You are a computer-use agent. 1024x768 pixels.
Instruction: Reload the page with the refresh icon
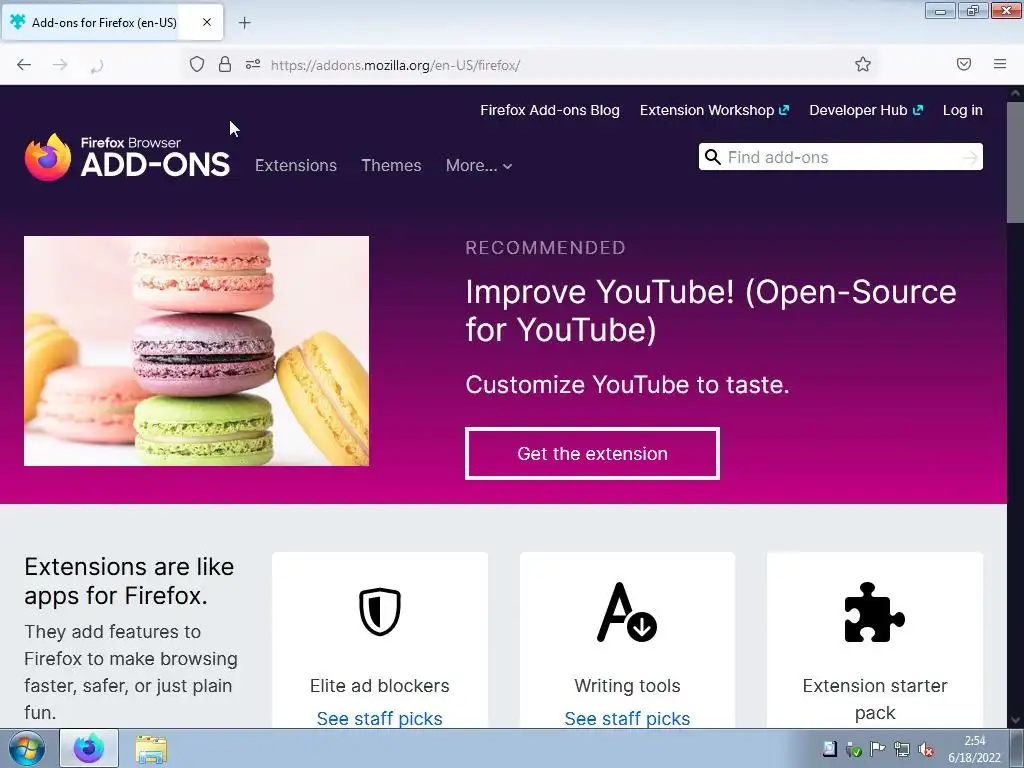click(x=97, y=65)
